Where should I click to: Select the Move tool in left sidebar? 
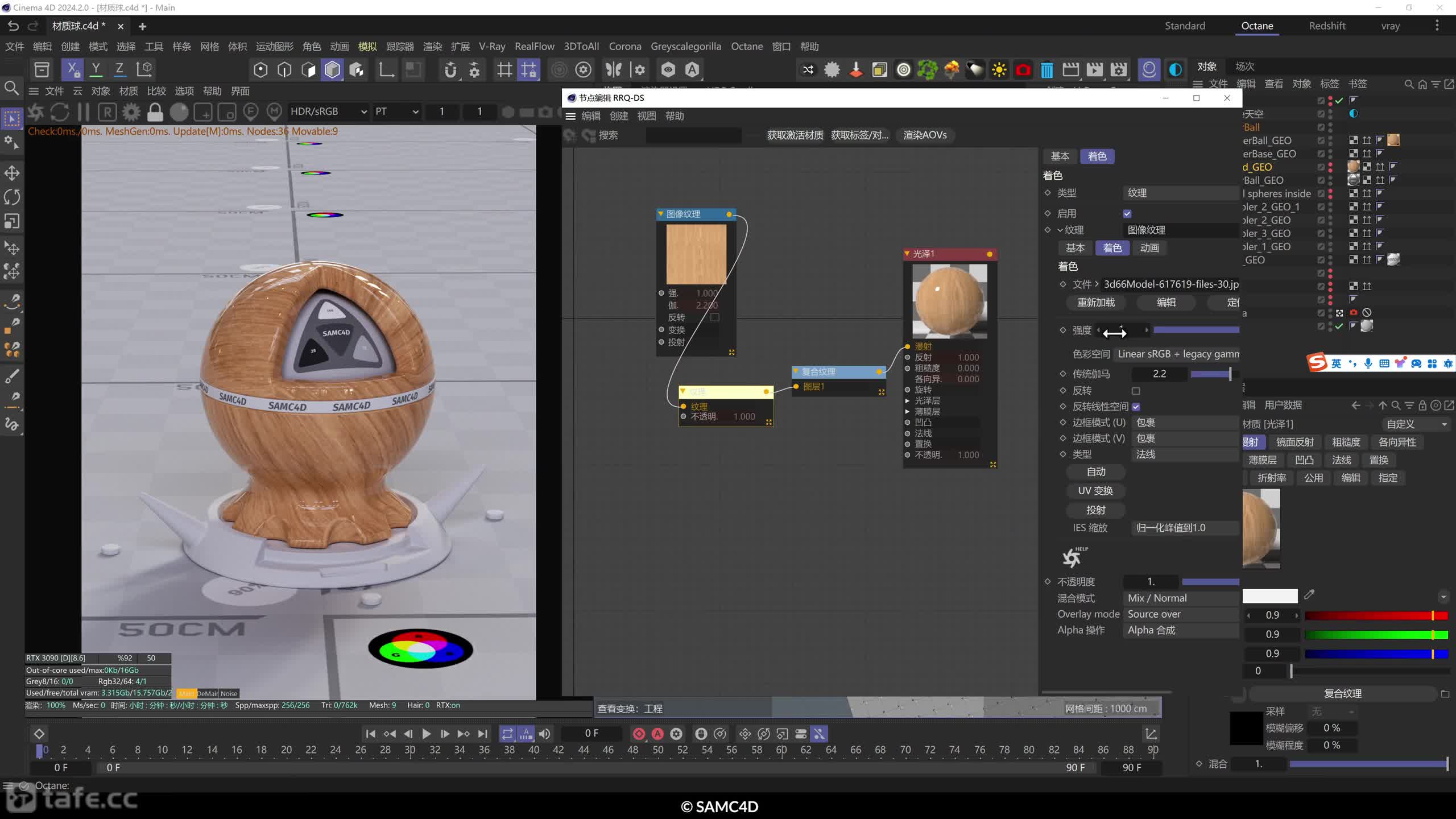(12, 173)
